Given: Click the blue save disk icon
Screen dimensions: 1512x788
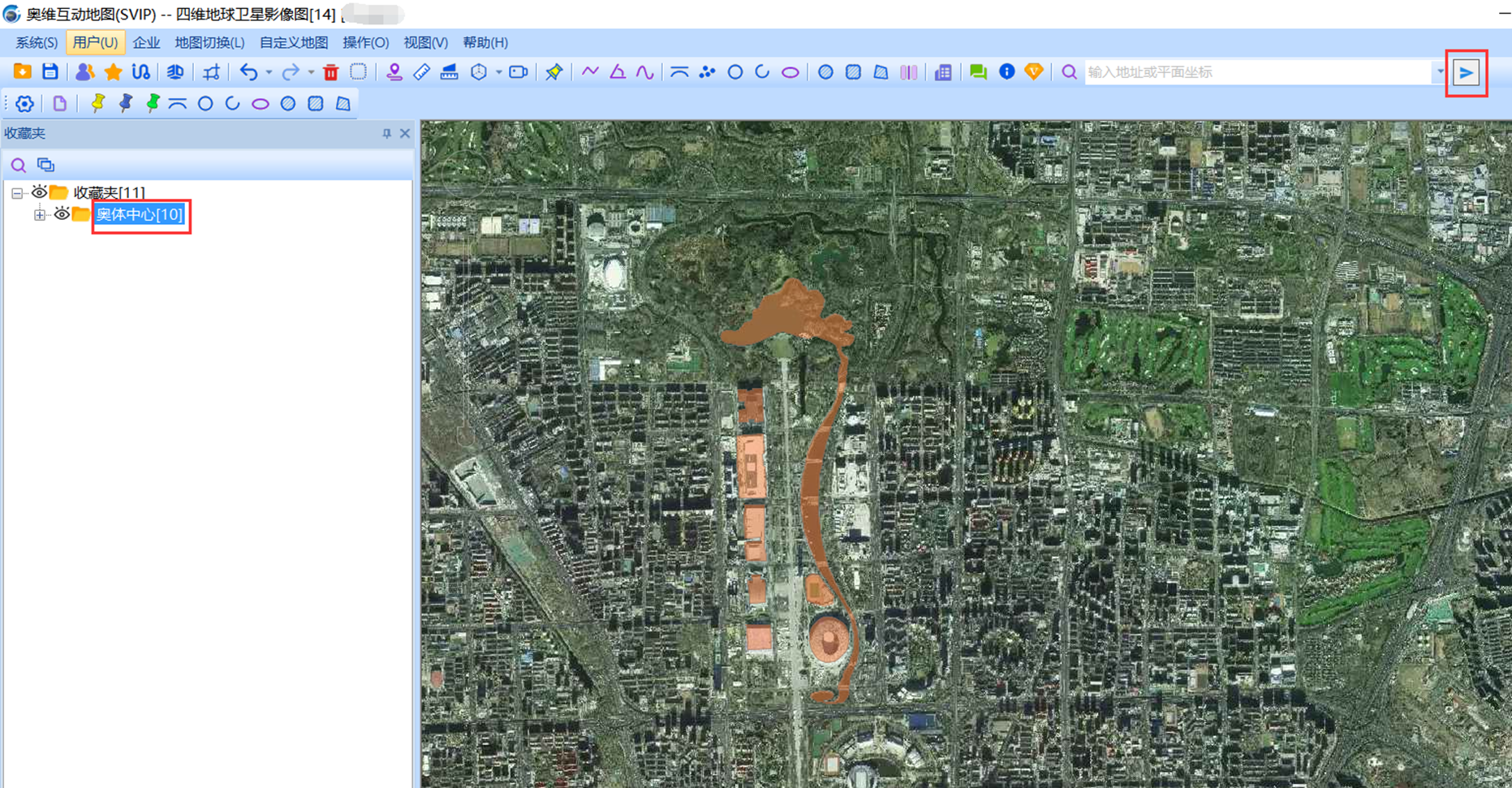Looking at the screenshot, I should click(50, 72).
